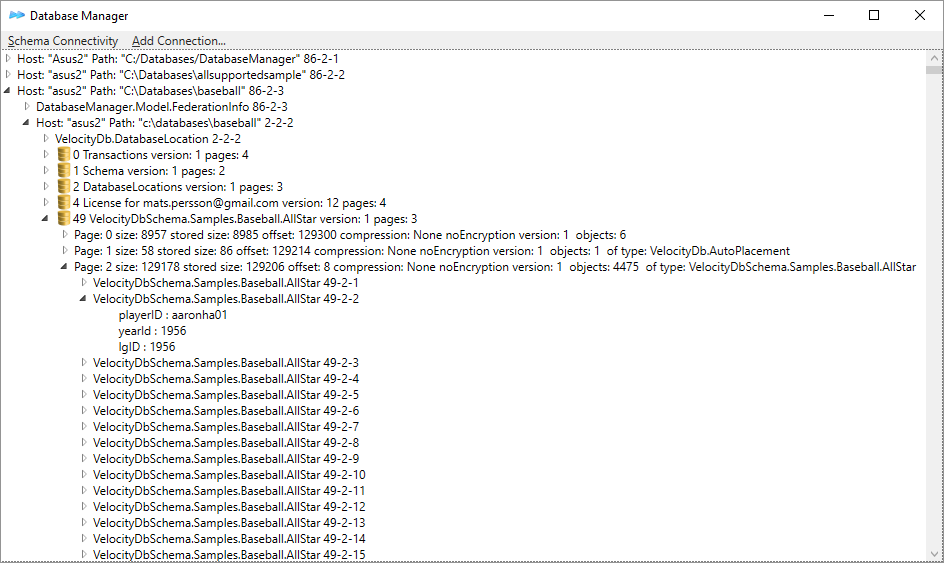Select '49 VelocityDbSchema.Samples.Baseball.AllStar version: 1' text
944x563 pixels.
click(x=222, y=219)
